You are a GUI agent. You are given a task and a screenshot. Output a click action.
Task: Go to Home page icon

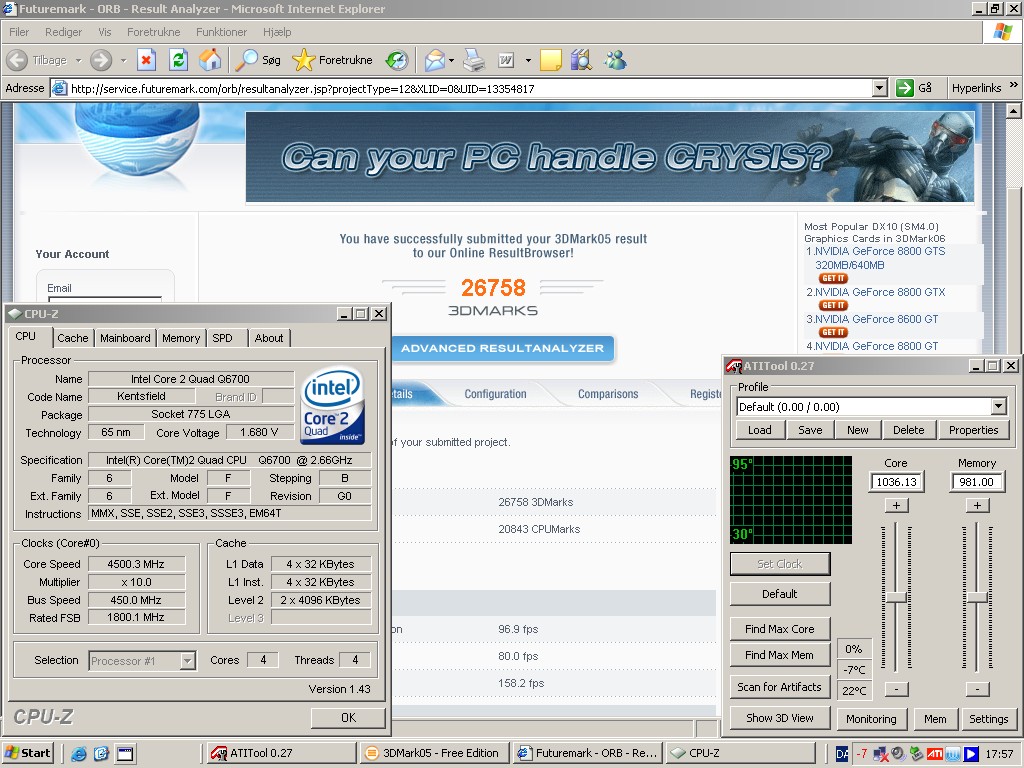click(x=210, y=60)
